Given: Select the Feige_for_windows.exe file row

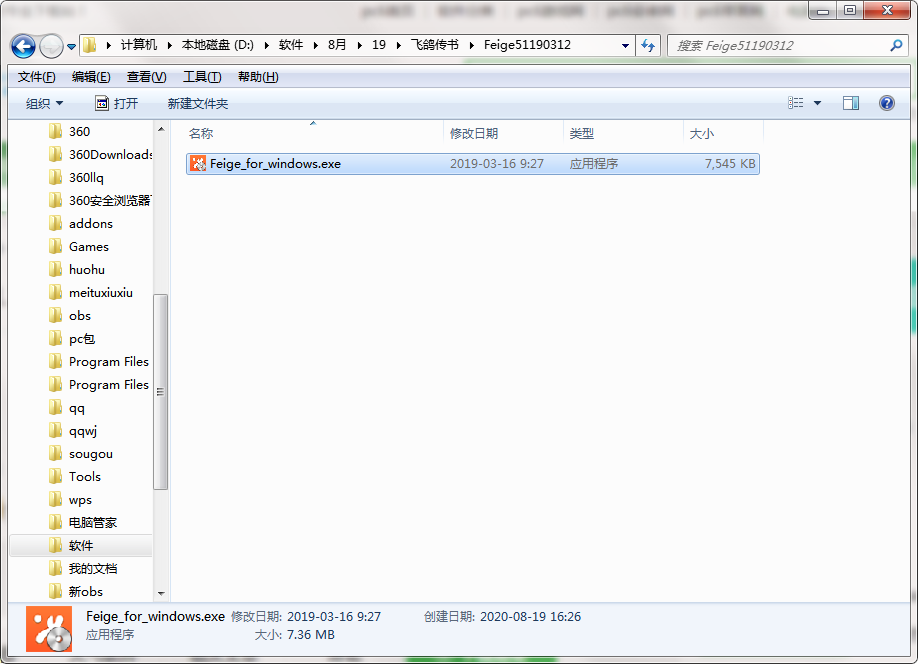Looking at the screenshot, I should tap(472, 164).
